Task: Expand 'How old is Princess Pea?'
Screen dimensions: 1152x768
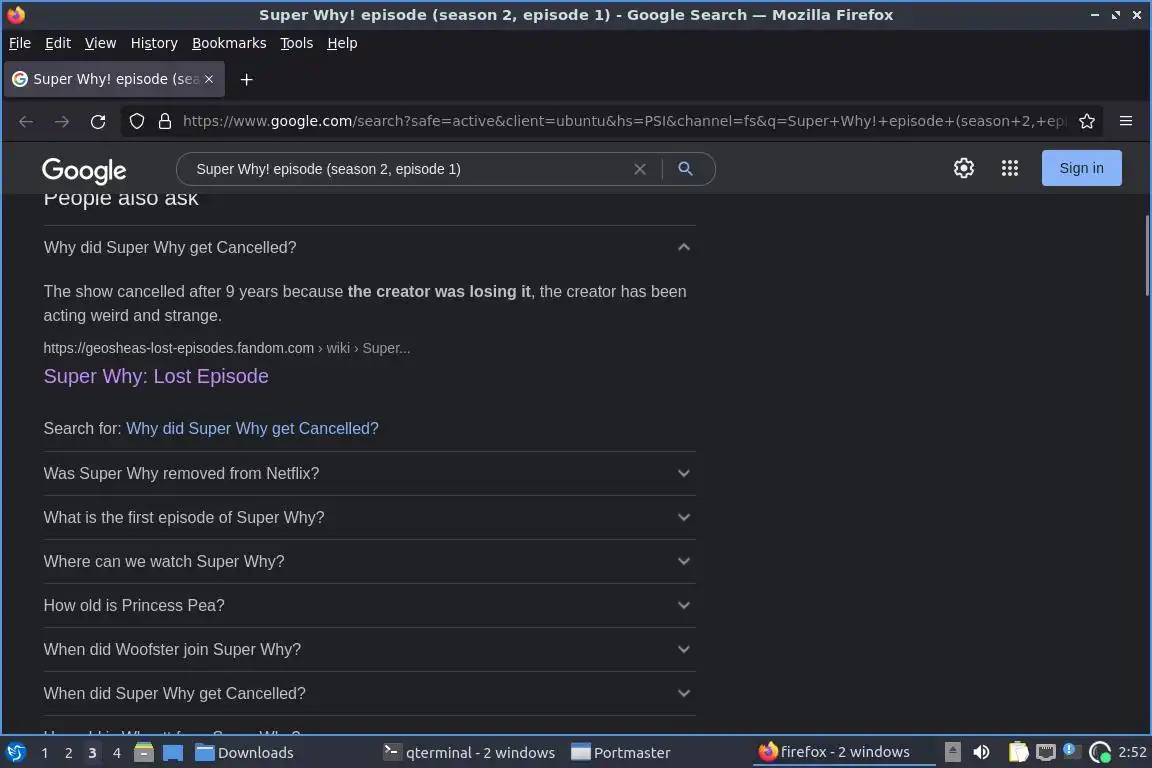Action: [370, 606]
